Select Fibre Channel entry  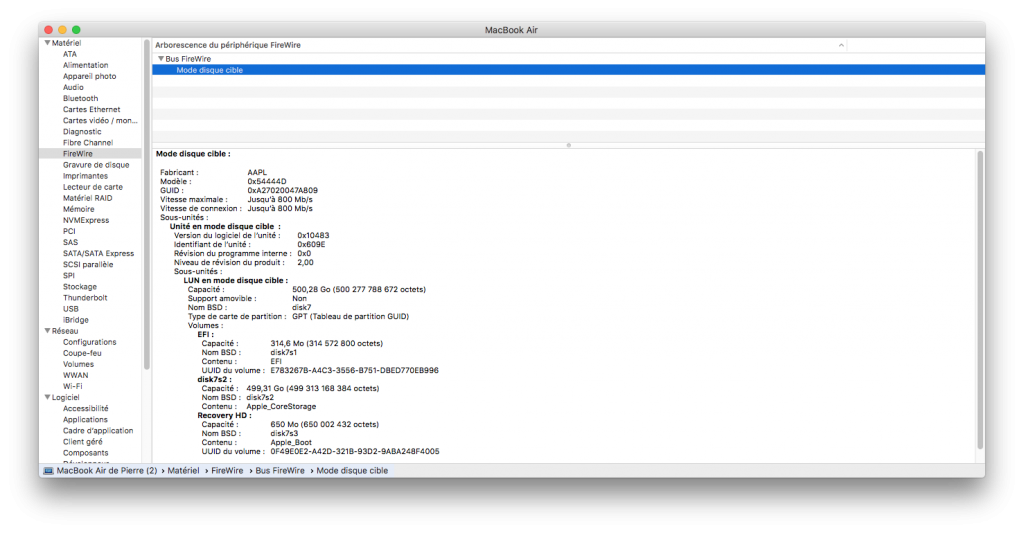click(88, 143)
